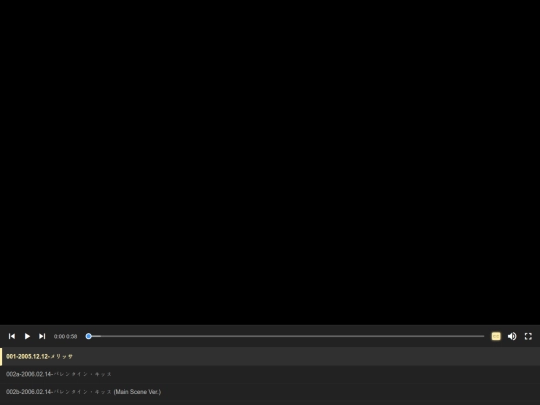Start playback with the play button
The height and width of the screenshot is (405, 540).
click(x=27, y=336)
